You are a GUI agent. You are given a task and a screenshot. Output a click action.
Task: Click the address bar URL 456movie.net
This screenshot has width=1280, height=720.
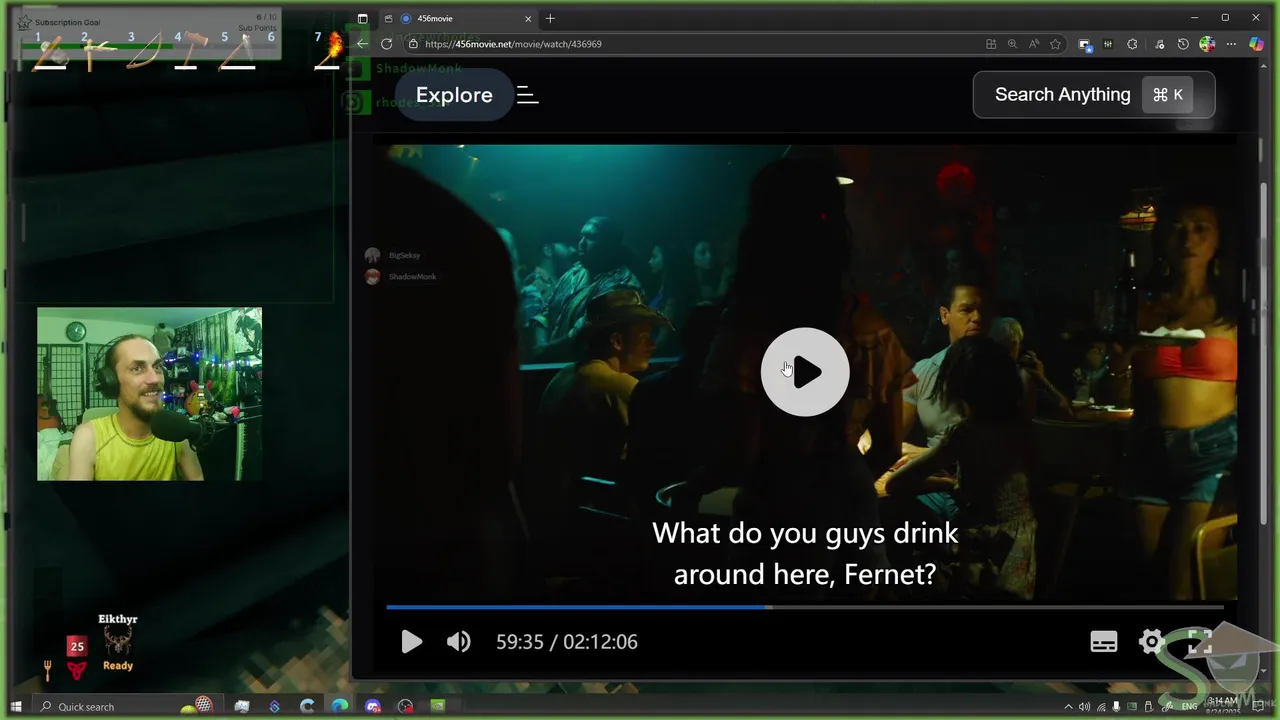tap(513, 44)
